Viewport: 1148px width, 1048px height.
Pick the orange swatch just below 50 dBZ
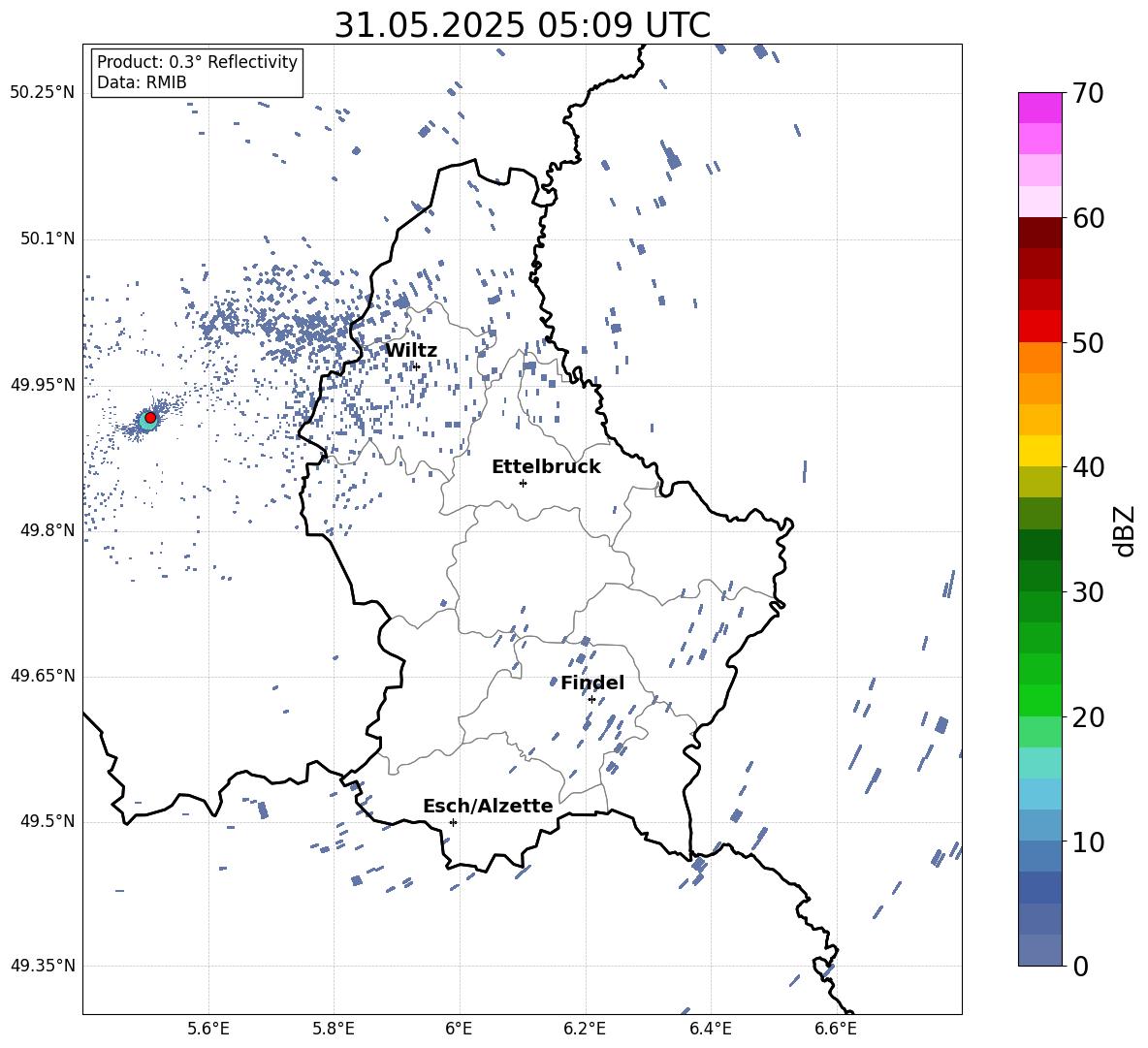1039,358
